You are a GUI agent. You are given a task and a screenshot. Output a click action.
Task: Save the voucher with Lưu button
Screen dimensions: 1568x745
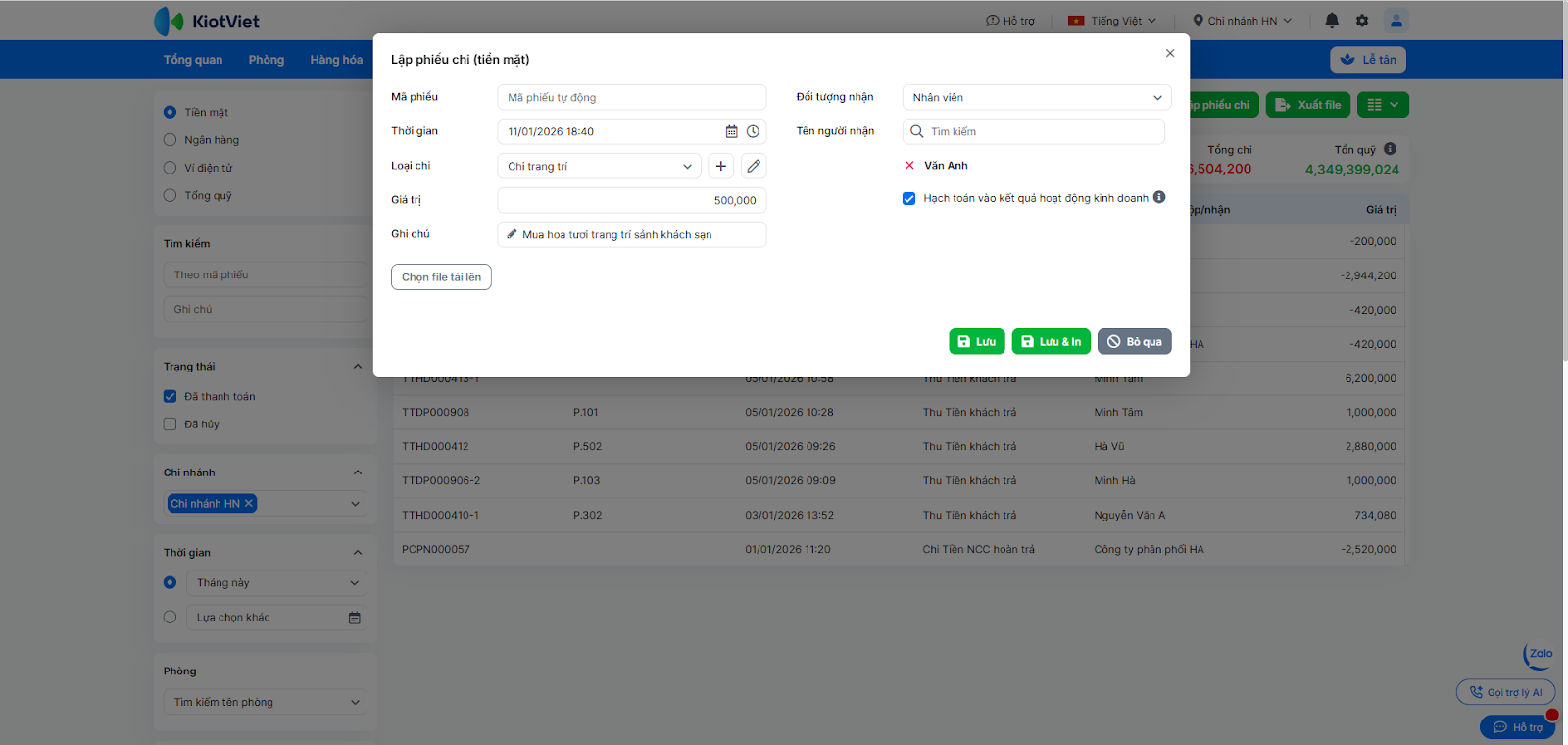(977, 341)
